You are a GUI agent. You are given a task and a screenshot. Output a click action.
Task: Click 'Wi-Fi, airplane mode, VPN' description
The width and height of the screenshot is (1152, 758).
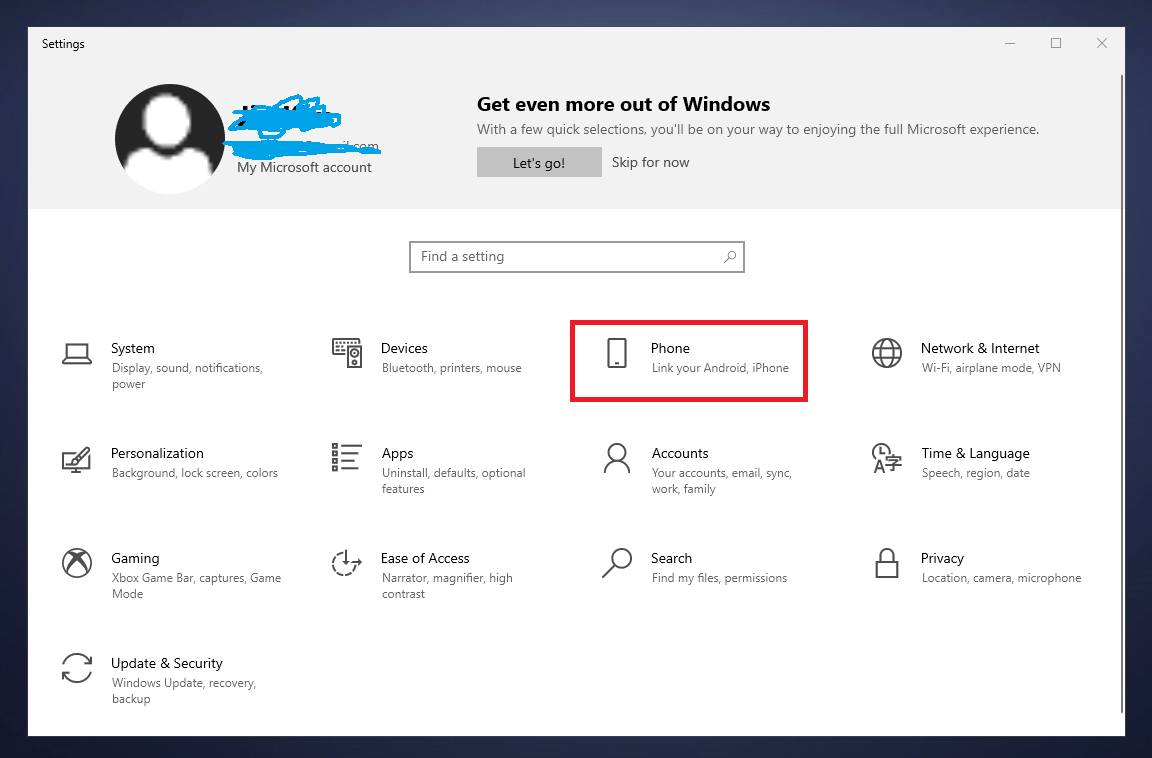(991, 368)
